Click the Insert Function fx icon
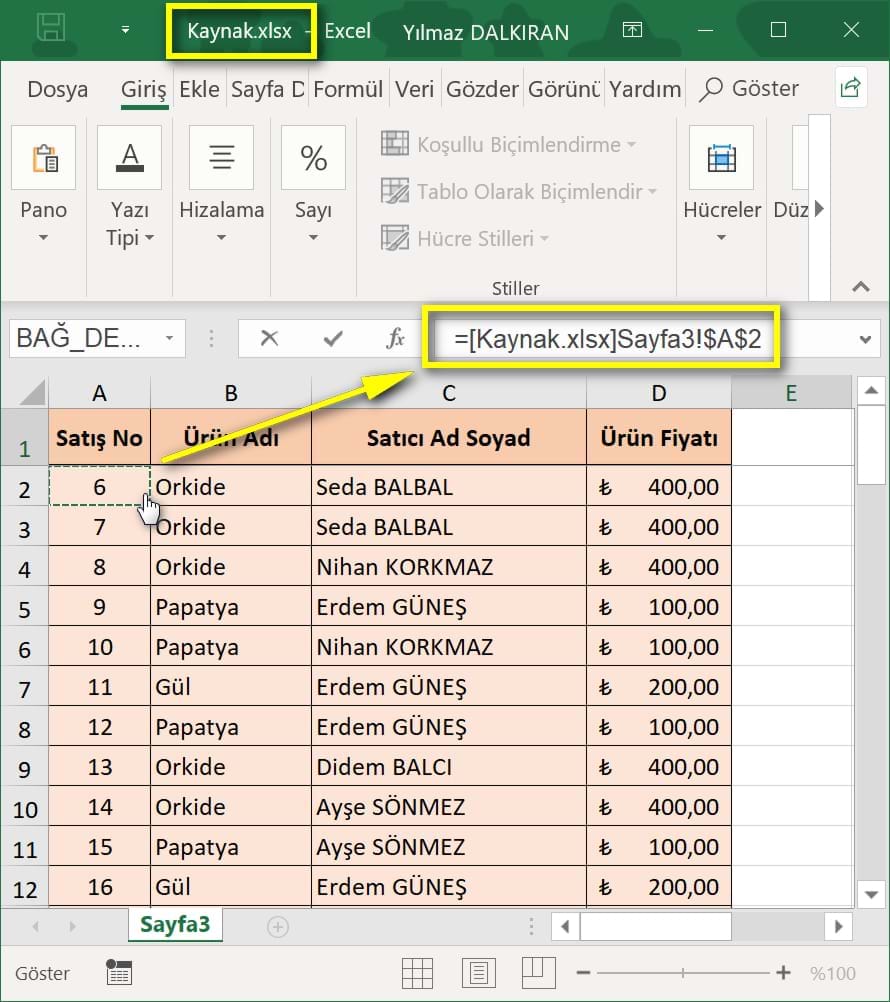Viewport: 890px width, 1002px height. [x=395, y=338]
